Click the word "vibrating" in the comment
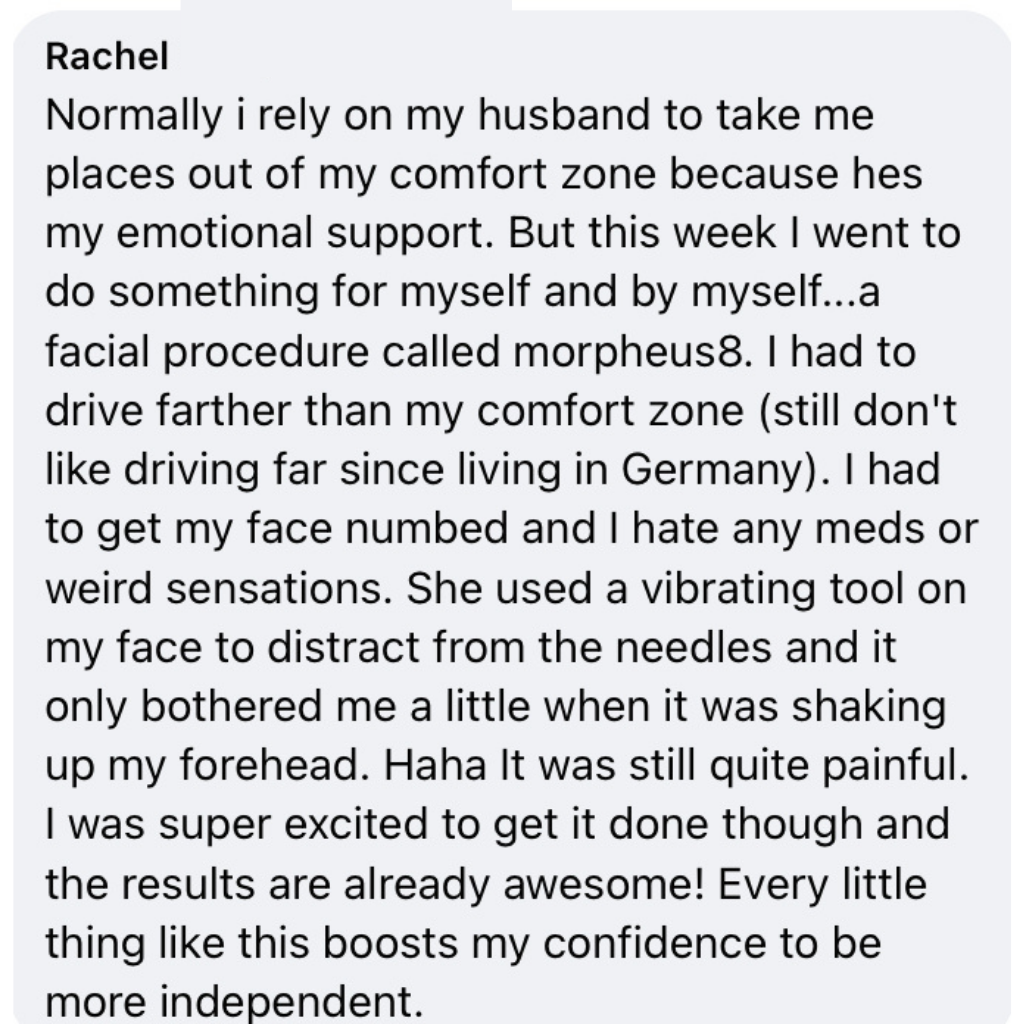 (728, 589)
